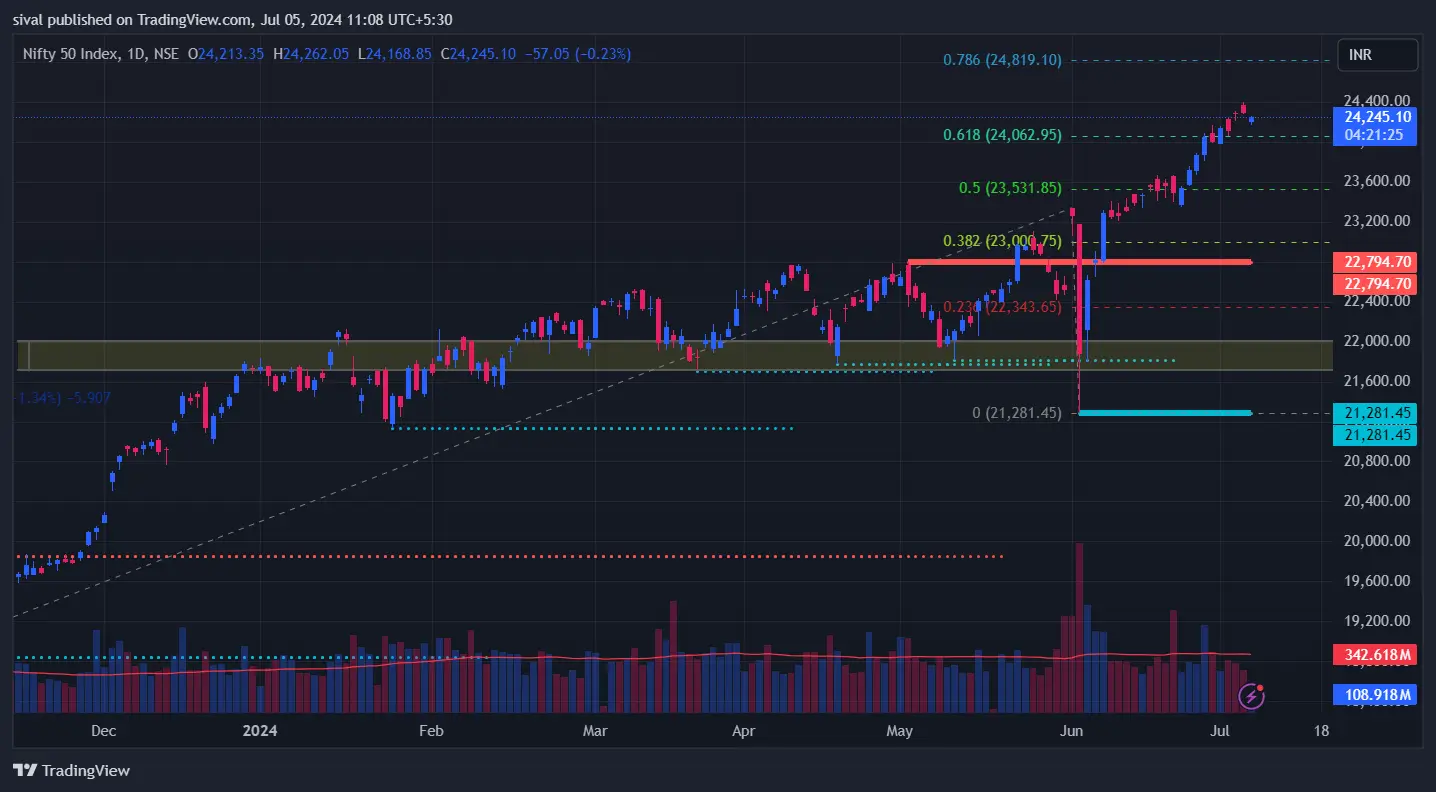
Task: Click the bar countdown timer 04:21:25
Action: click(1375, 135)
